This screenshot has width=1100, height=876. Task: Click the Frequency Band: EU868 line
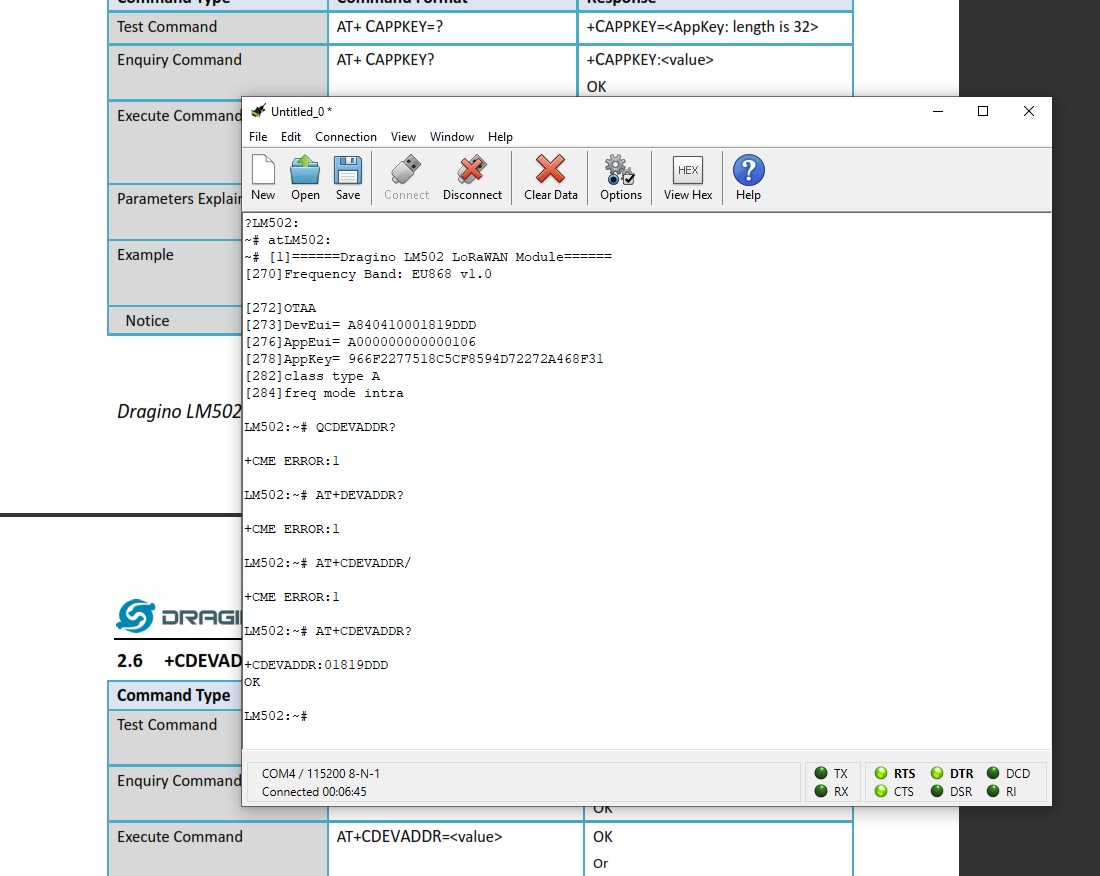tap(368, 274)
